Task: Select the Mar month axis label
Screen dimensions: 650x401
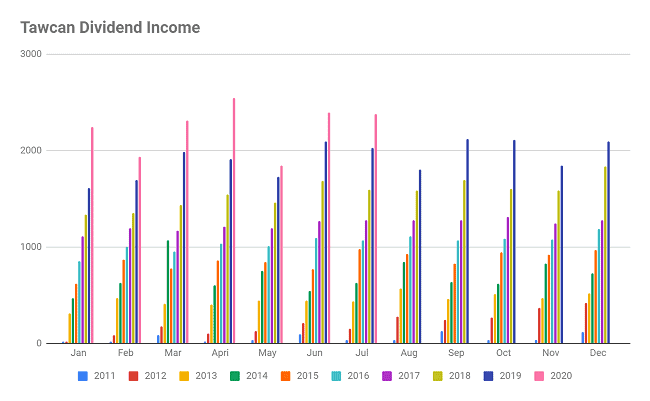Action: (x=172, y=354)
